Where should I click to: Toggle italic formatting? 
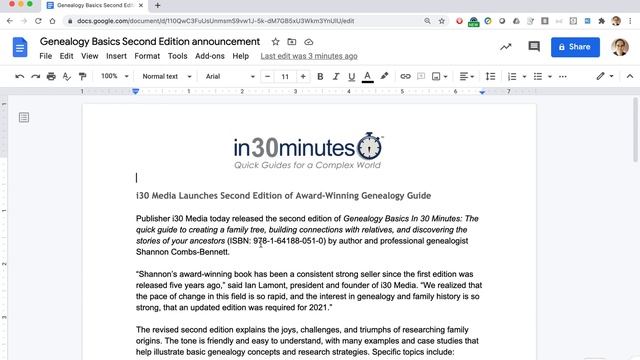pyautogui.click(x=336, y=76)
